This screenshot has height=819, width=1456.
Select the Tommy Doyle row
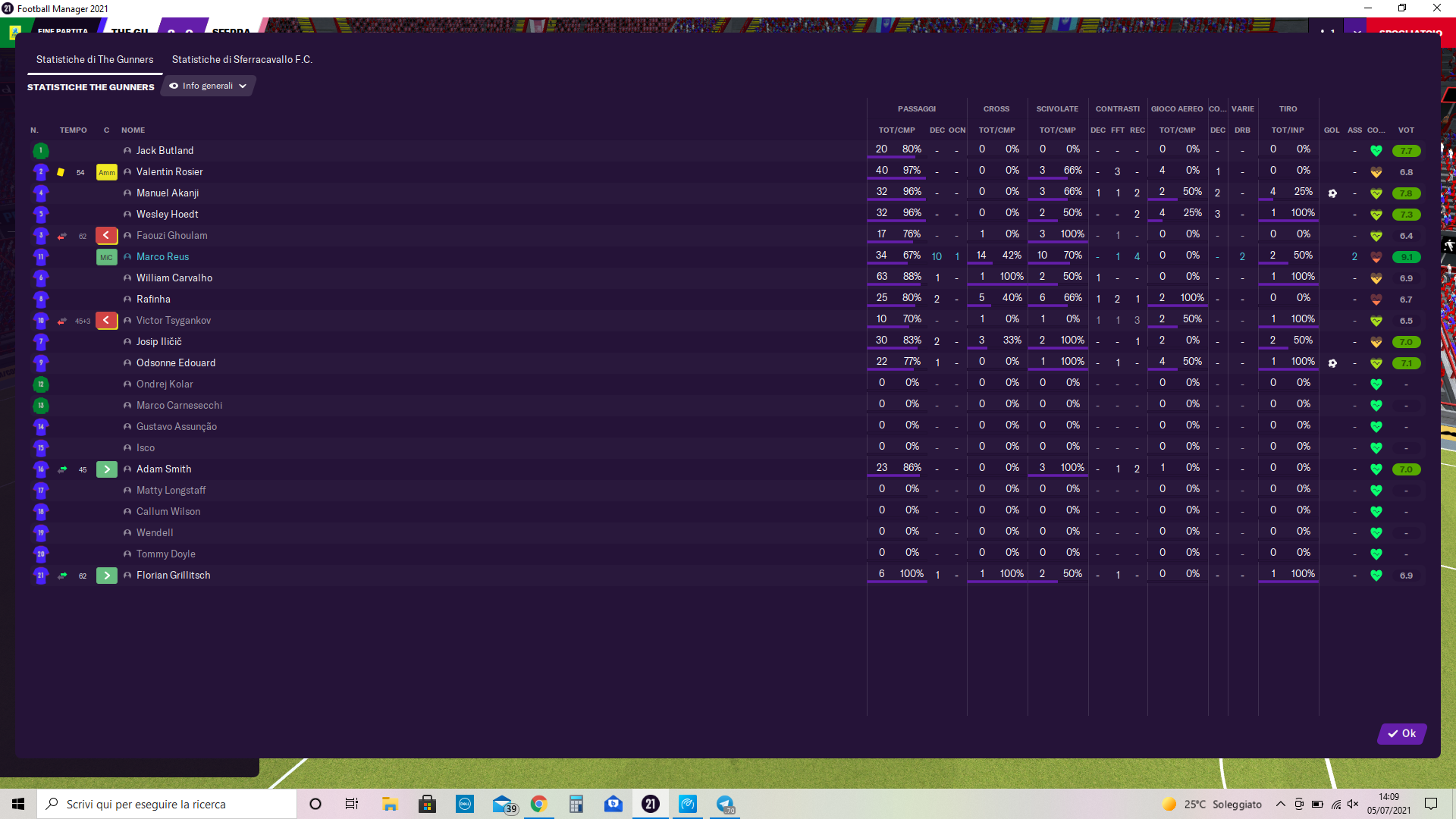726,554
